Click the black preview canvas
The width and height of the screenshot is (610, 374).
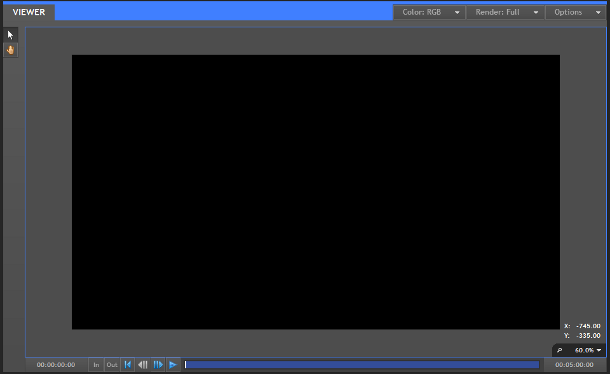click(x=316, y=192)
